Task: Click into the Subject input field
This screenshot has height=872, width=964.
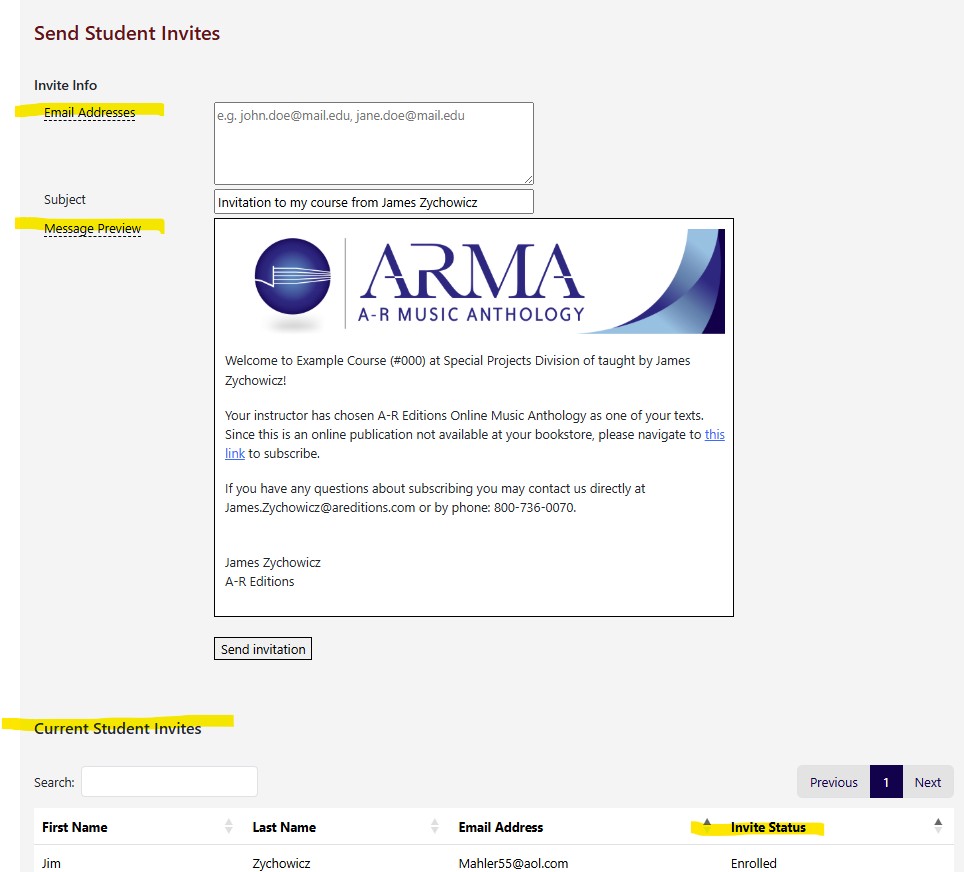Action: click(373, 202)
